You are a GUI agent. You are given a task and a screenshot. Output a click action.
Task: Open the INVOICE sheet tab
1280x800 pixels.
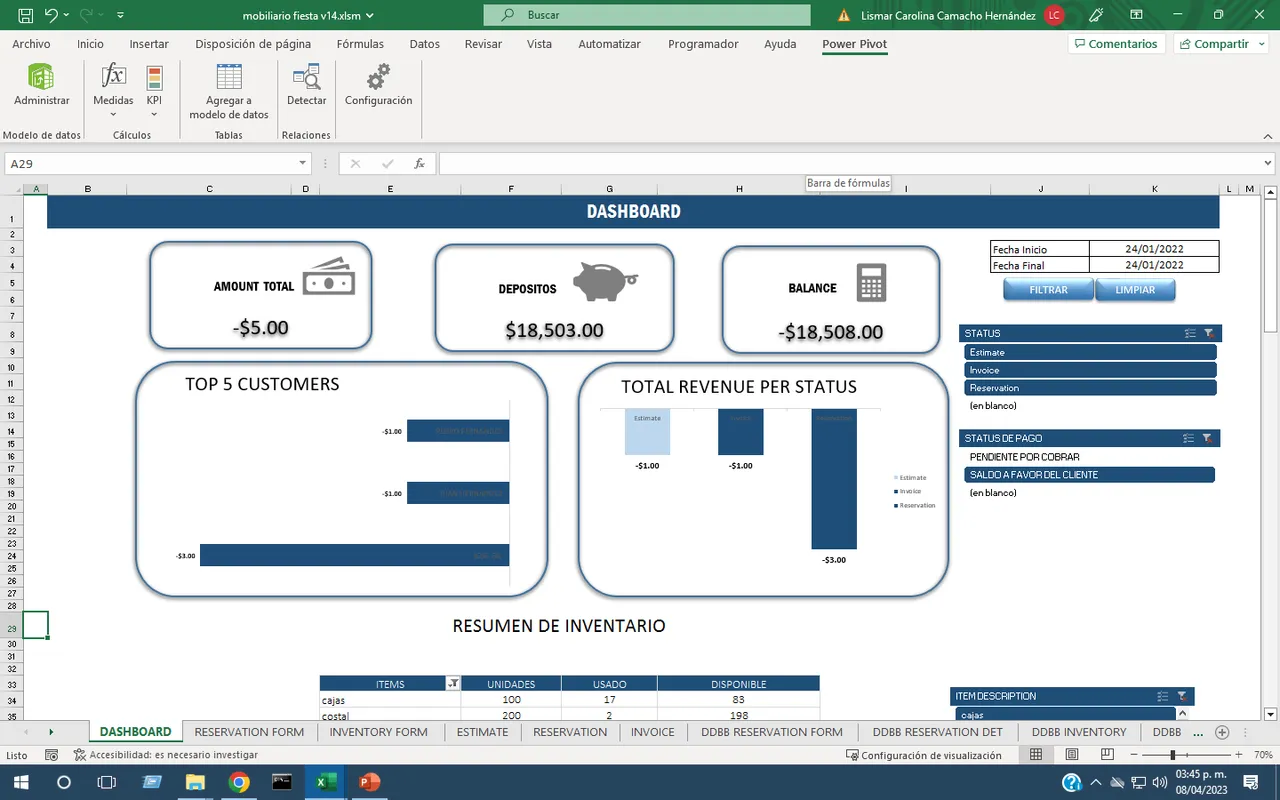click(x=652, y=732)
